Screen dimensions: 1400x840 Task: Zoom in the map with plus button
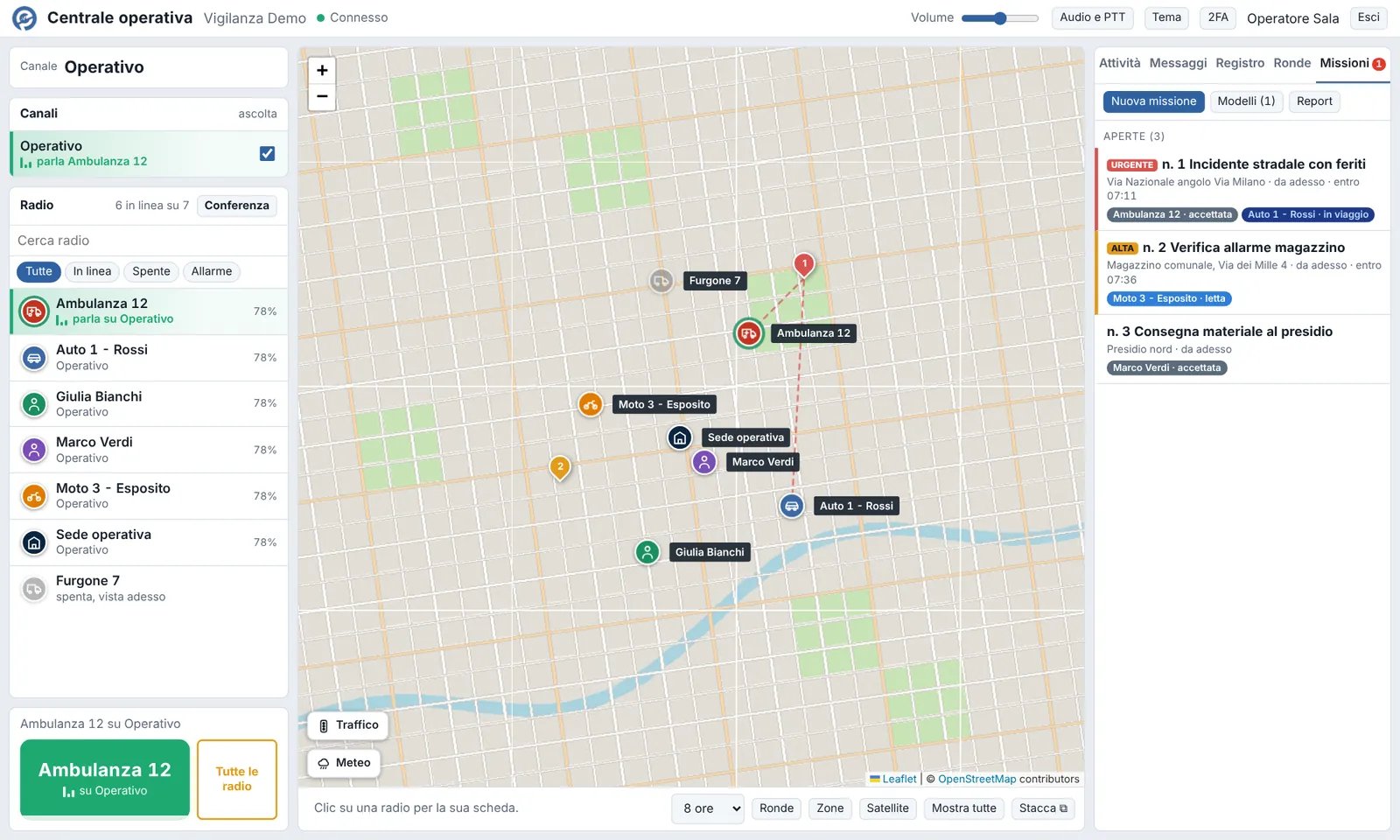322,71
